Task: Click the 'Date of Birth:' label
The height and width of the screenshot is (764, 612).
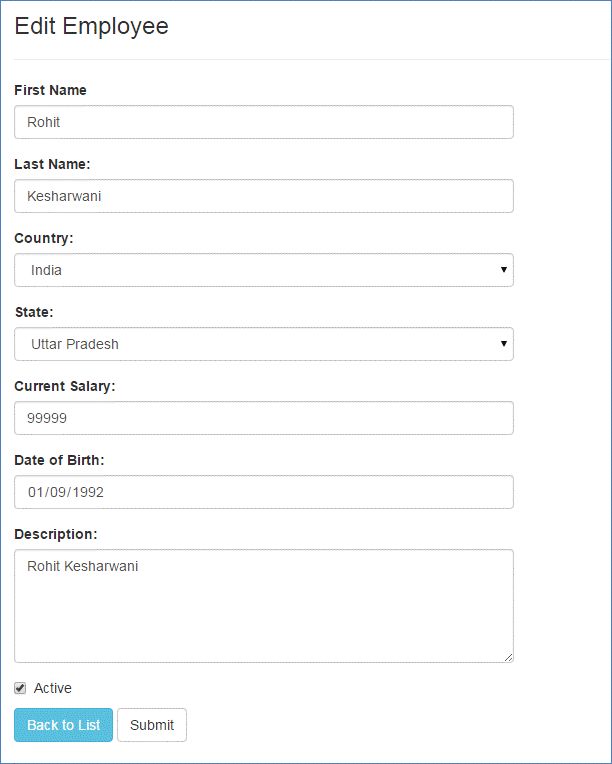Action: (x=59, y=460)
